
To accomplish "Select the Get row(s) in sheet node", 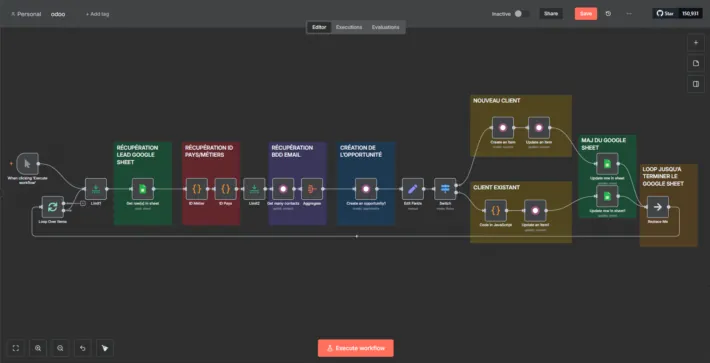I will [143, 189].
